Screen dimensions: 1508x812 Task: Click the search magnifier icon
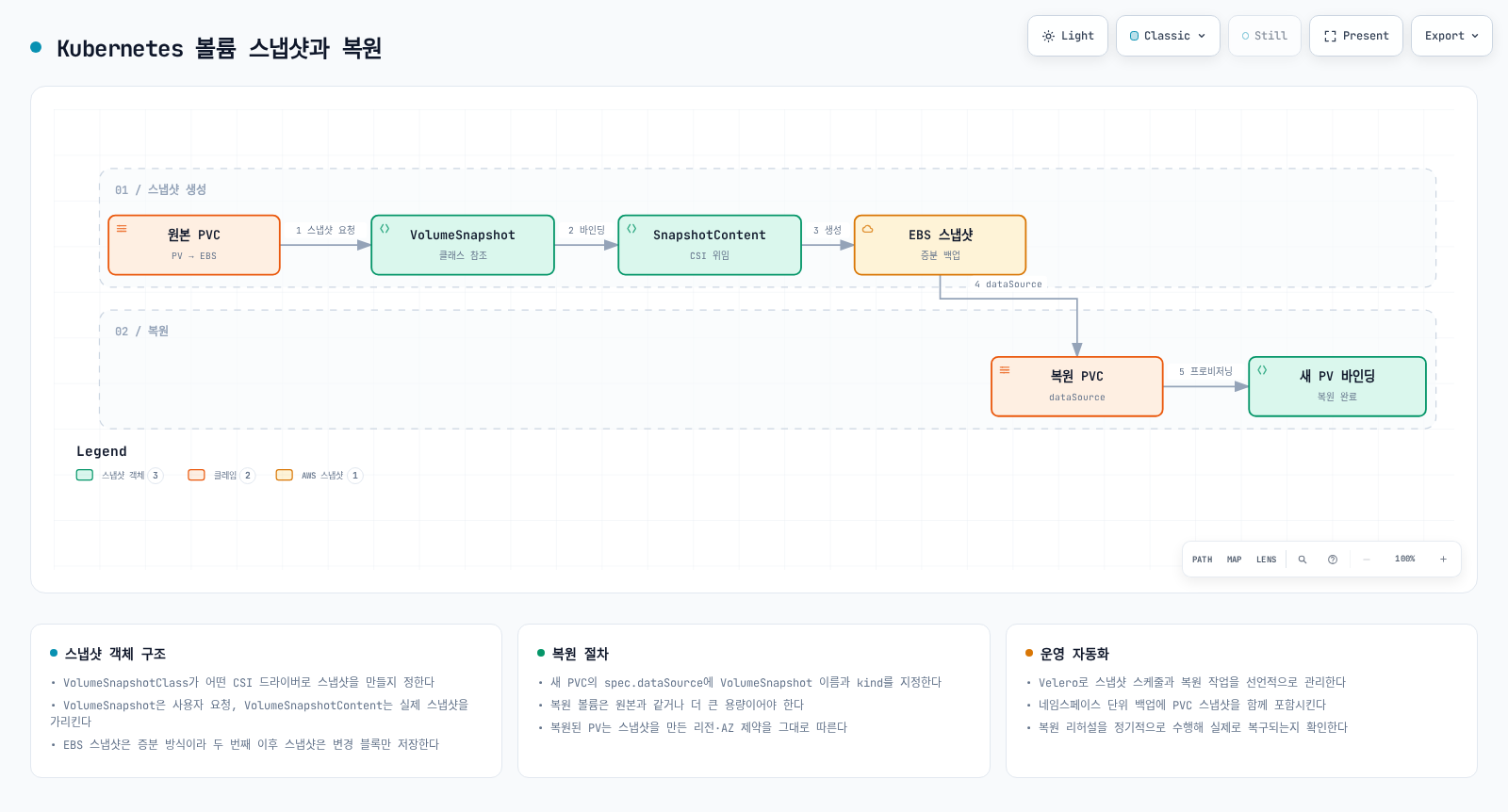coord(1303,560)
